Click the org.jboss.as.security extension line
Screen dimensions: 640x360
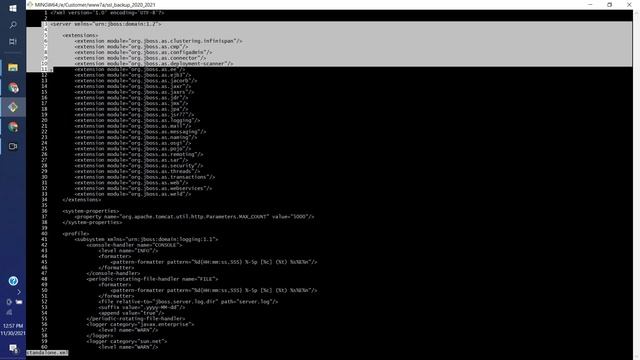pyautogui.click(x=139, y=166)
